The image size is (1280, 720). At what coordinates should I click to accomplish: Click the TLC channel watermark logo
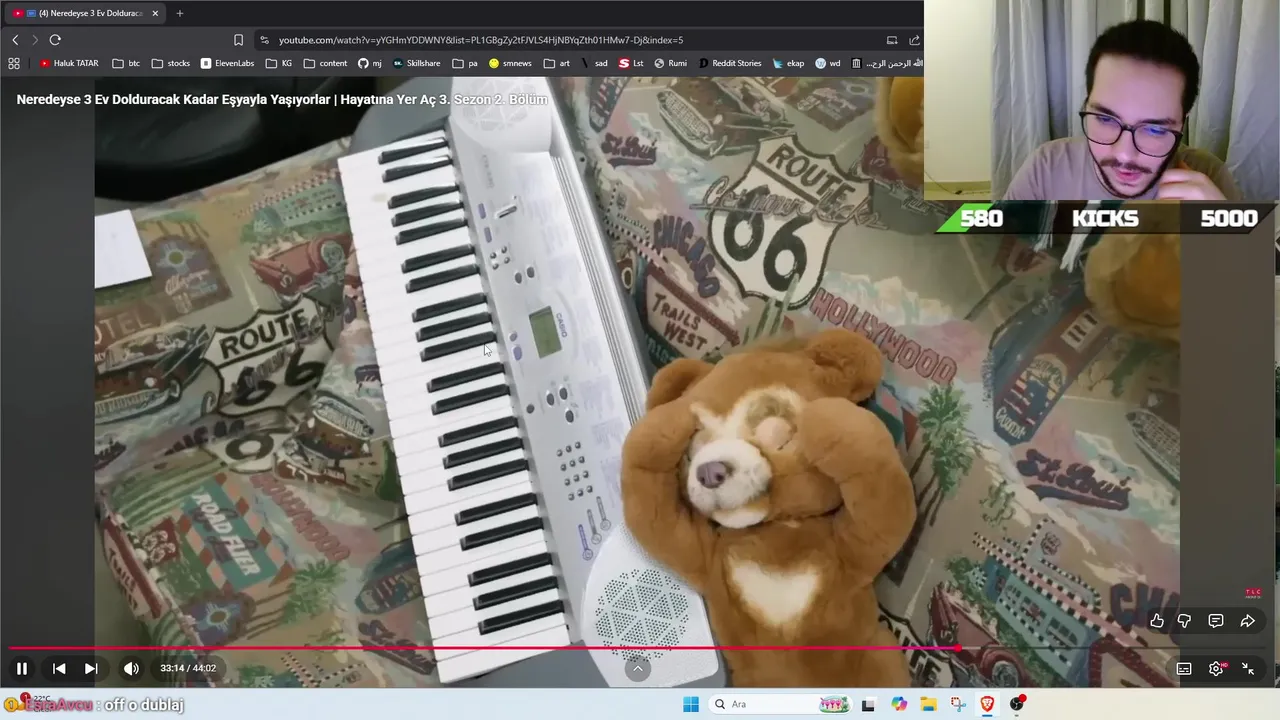[1253, 593]
